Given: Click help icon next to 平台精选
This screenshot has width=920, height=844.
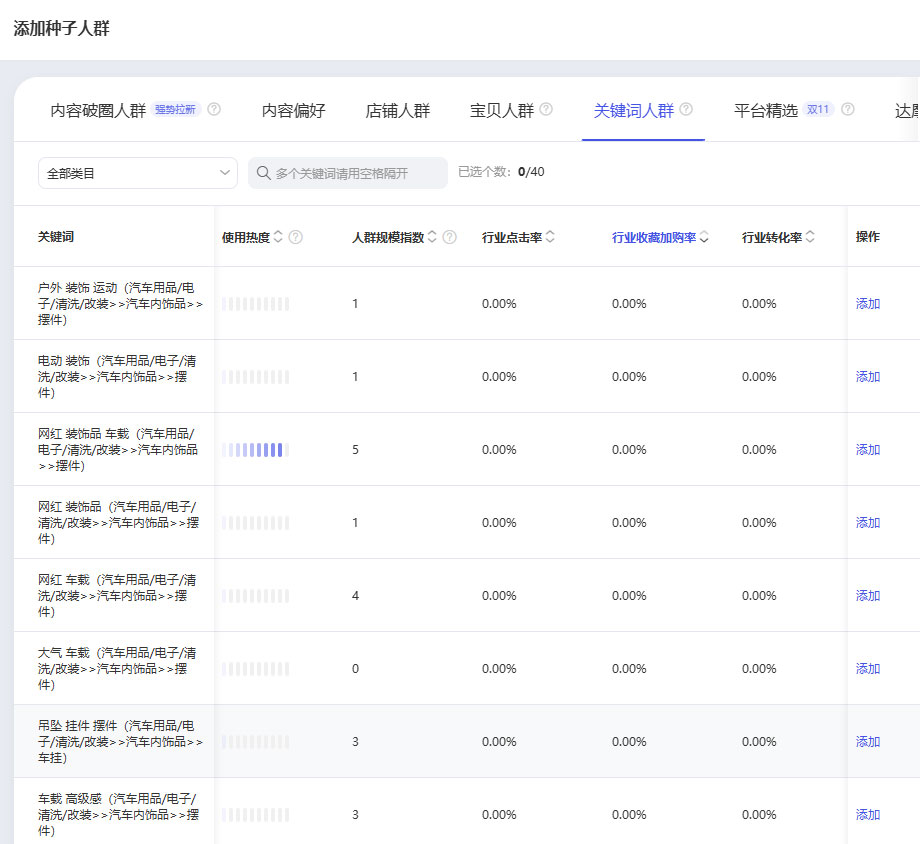Looking at the screenshot, I should click(x=848, y=109).
